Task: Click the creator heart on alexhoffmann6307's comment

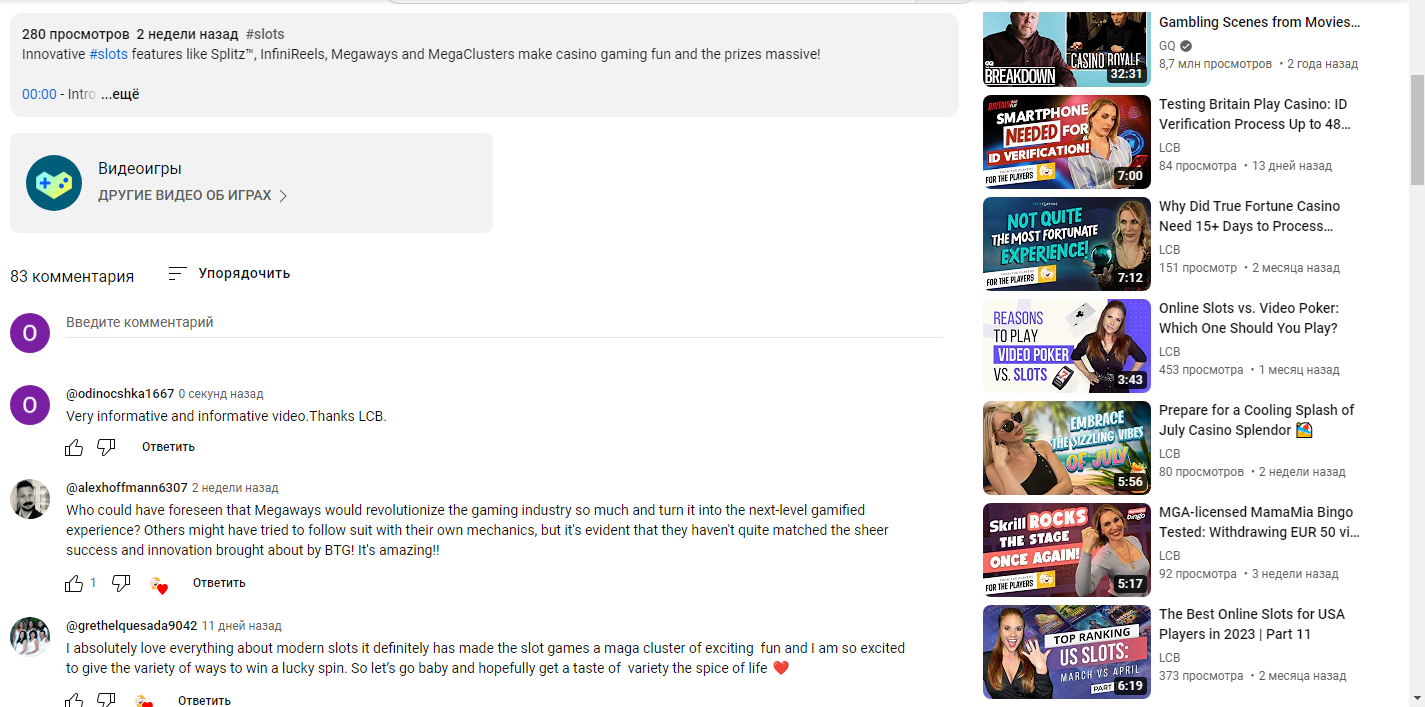Action: click(158, 584)
